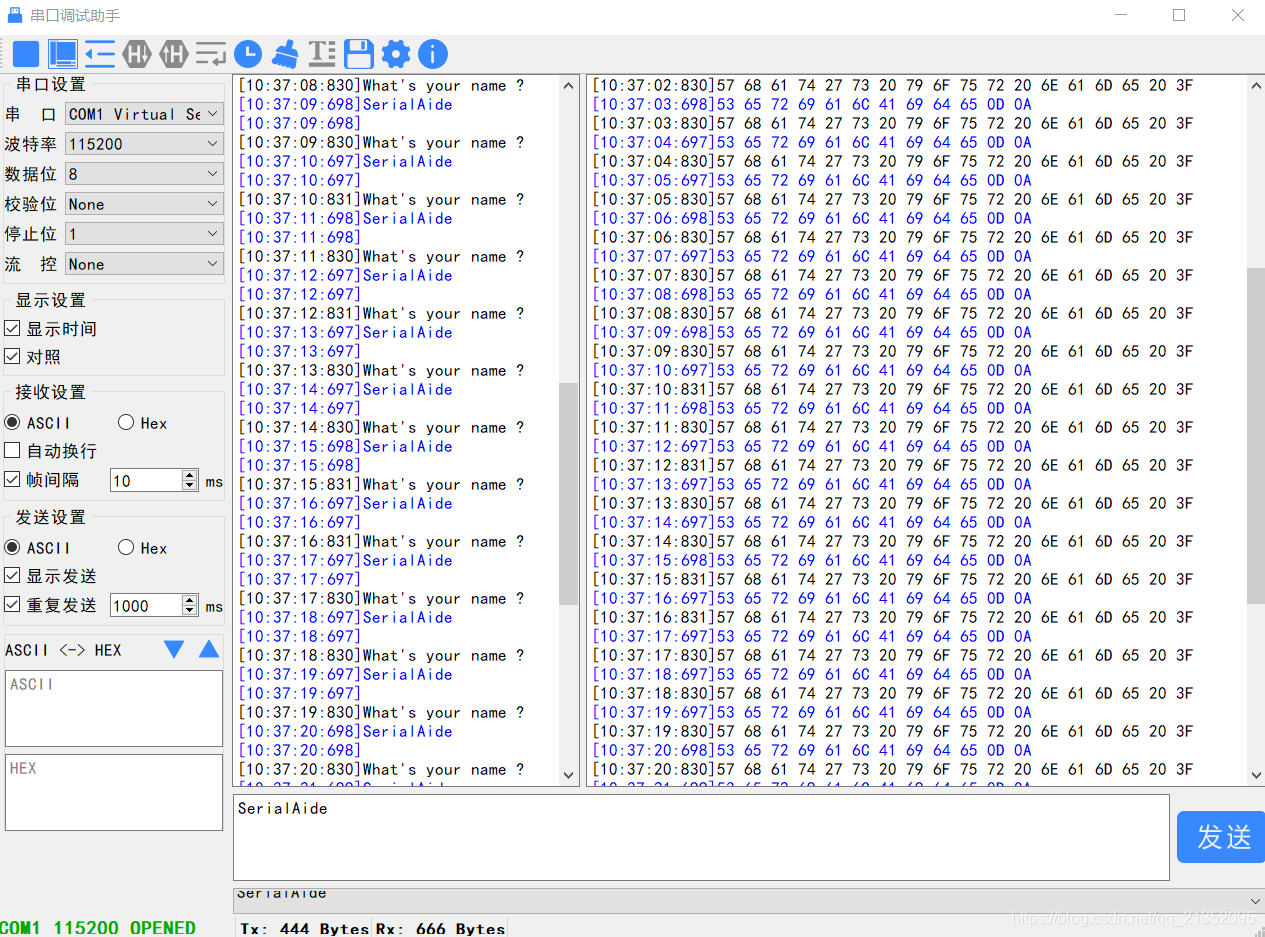Viewport: 1265px width, 937px height.
Task: Click the [10:37:02:830] hex log line
Action: 893,85
